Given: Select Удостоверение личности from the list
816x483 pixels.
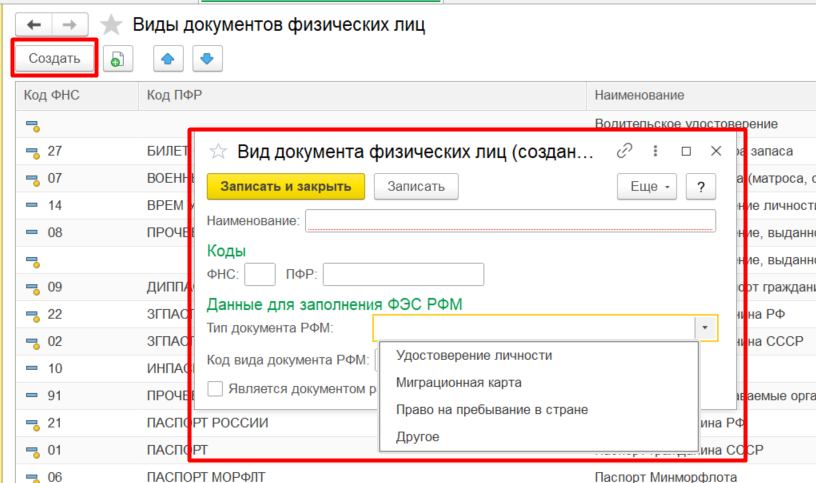Looking at the screenshot, I should point(474,355).
